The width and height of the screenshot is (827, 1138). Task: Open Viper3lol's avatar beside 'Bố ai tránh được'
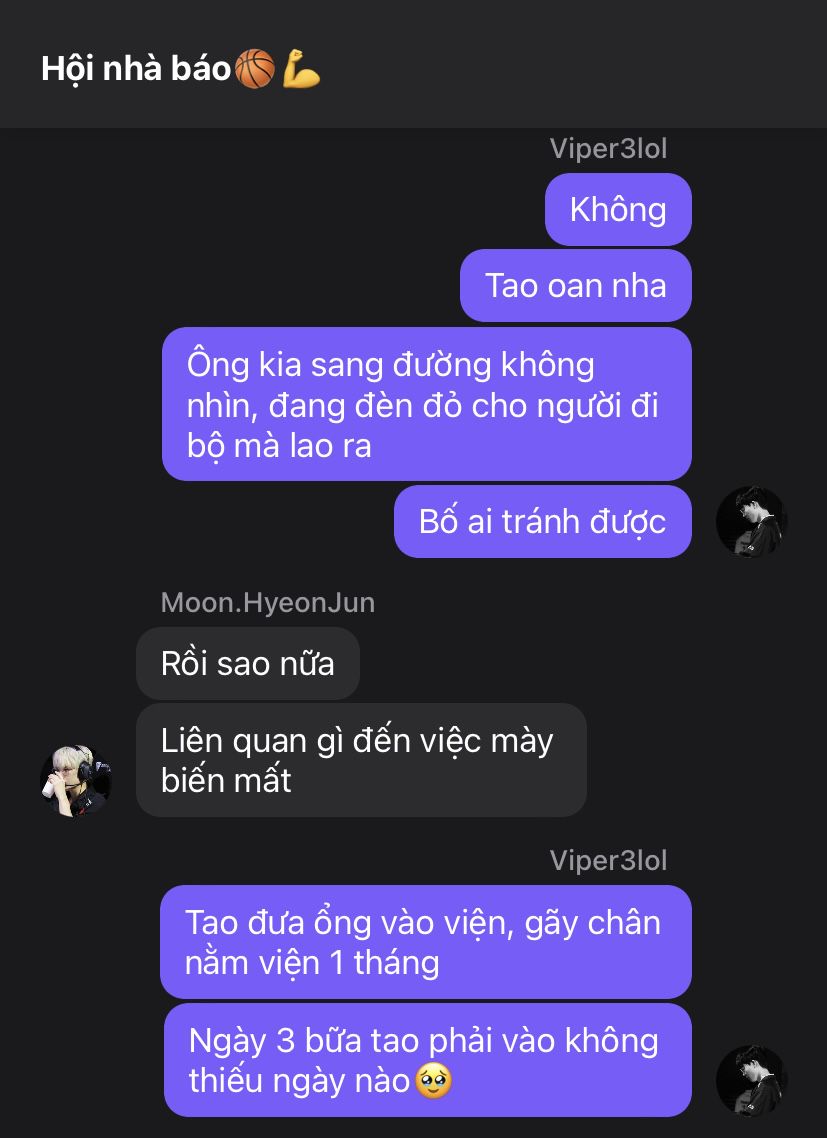click(x=751, y=522)
